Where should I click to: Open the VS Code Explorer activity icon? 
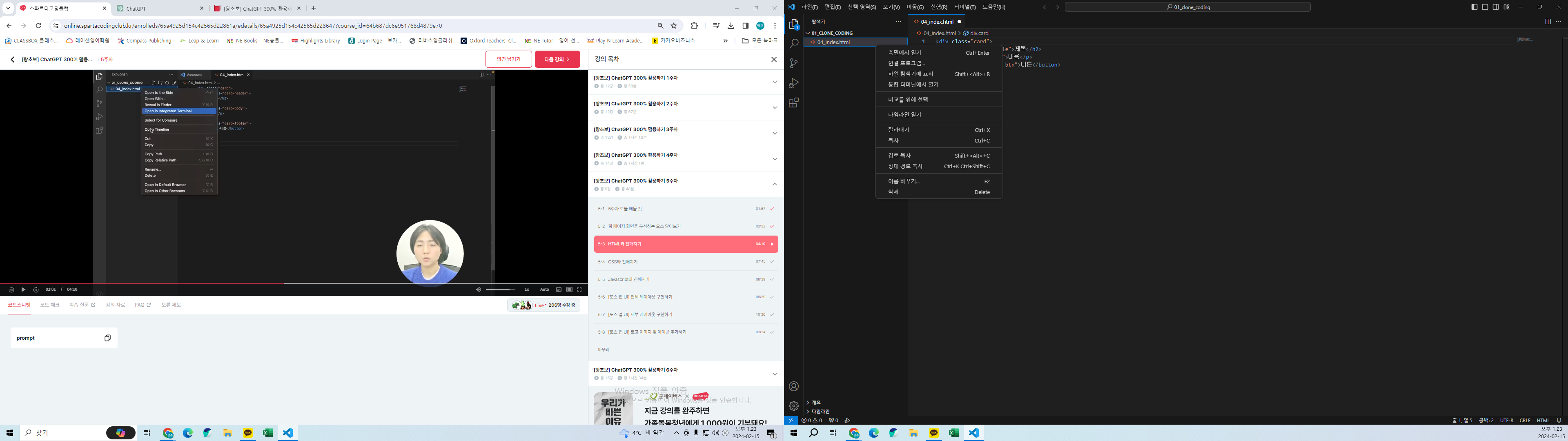point(794,24)
